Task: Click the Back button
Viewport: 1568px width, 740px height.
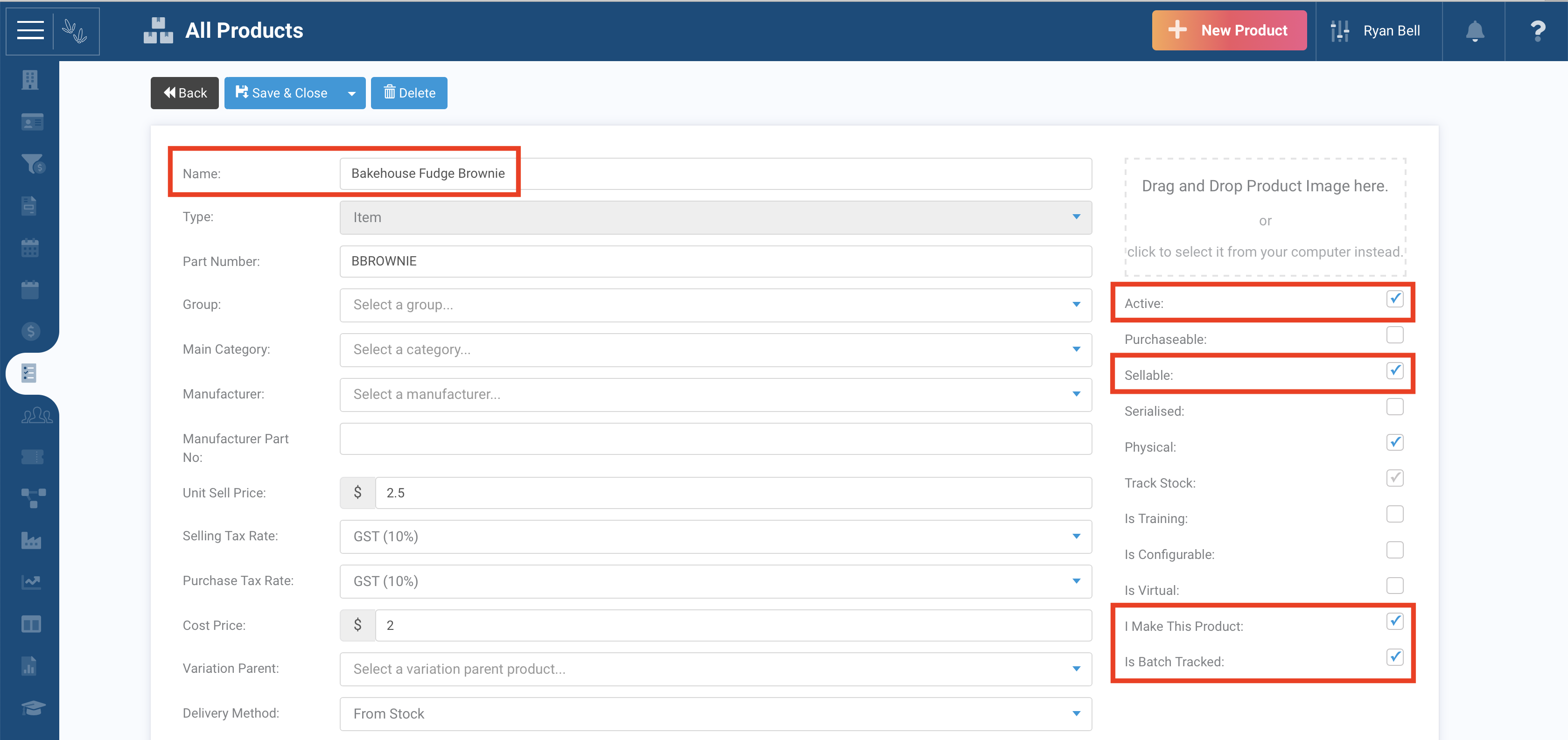Action: (184, 93)
